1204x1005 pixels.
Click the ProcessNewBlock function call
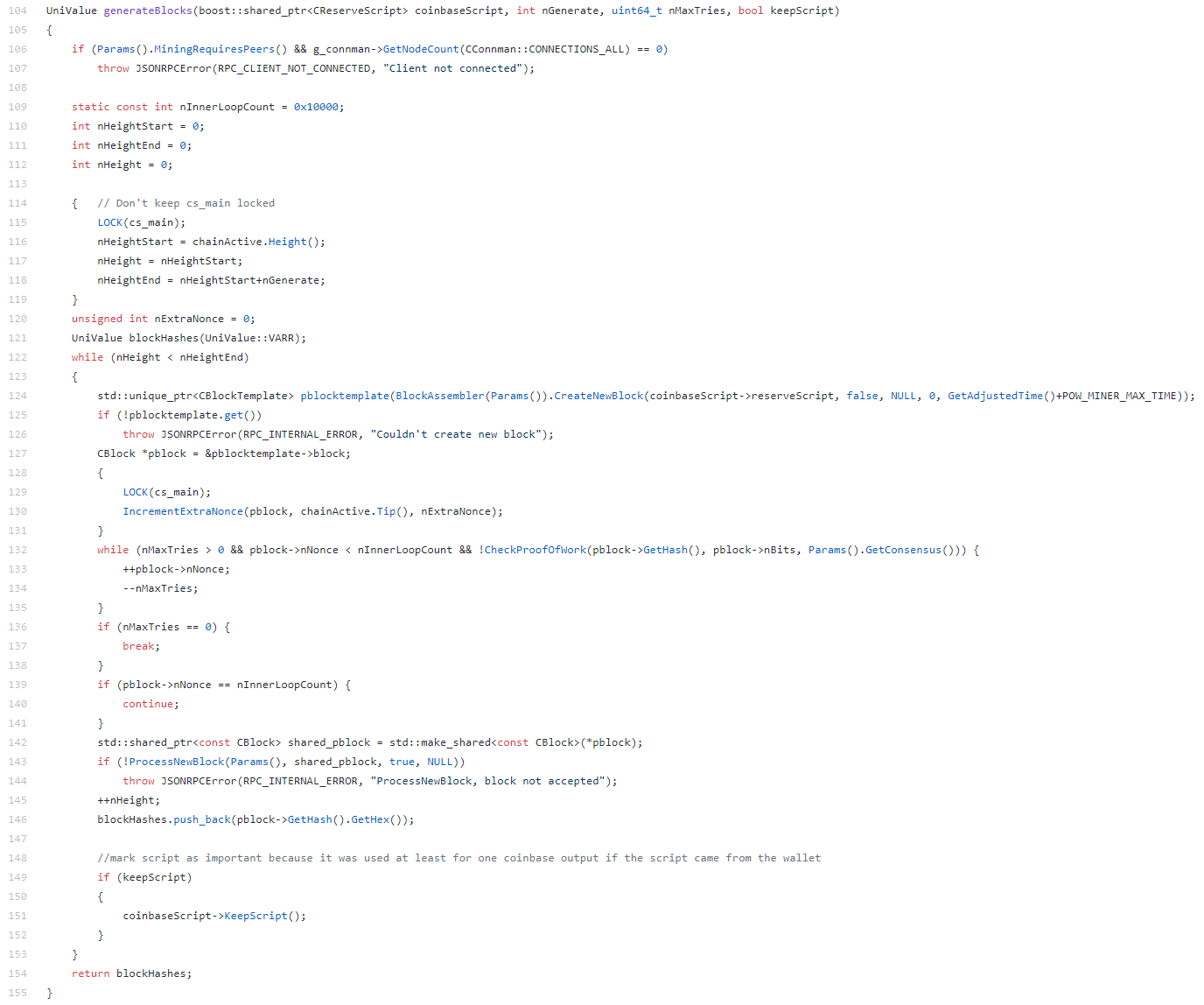(x=176, y=762)
